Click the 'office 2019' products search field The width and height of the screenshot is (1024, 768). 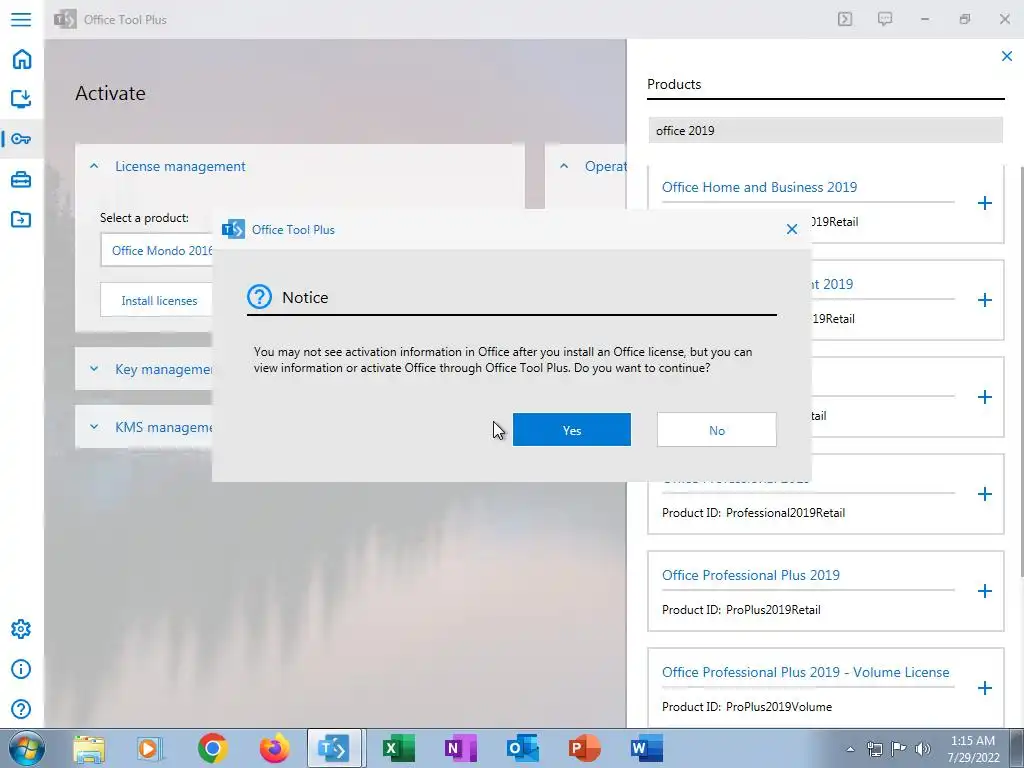(825, 131)
